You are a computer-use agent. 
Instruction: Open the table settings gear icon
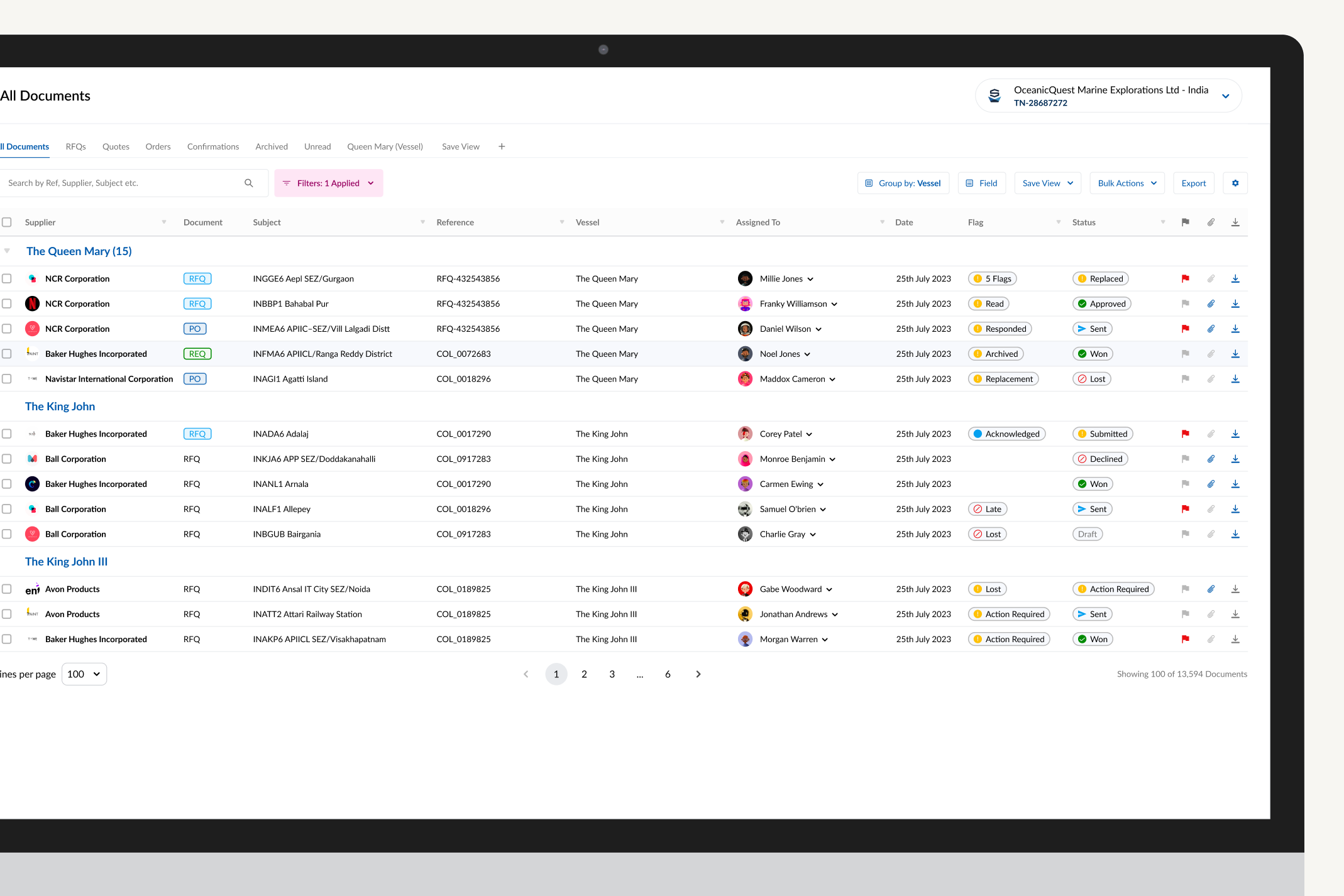tap(1235, 183)
